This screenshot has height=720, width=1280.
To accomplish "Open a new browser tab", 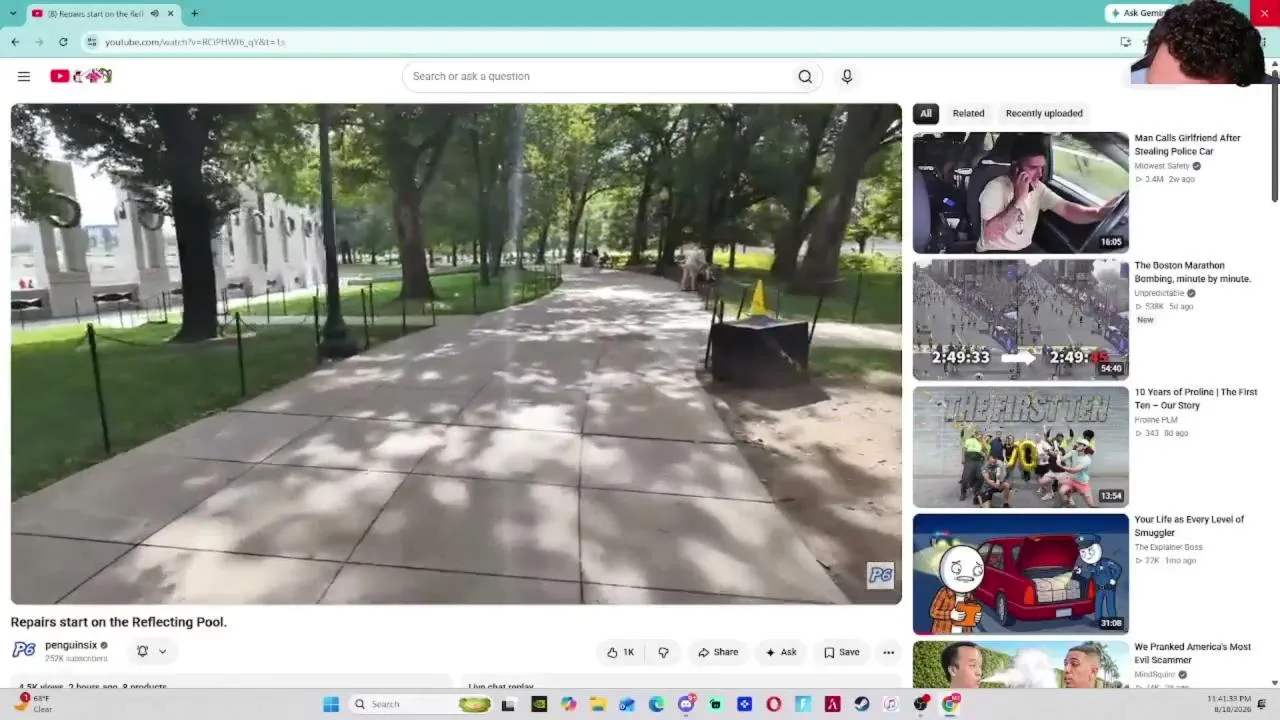I will [x=194, y=13].
